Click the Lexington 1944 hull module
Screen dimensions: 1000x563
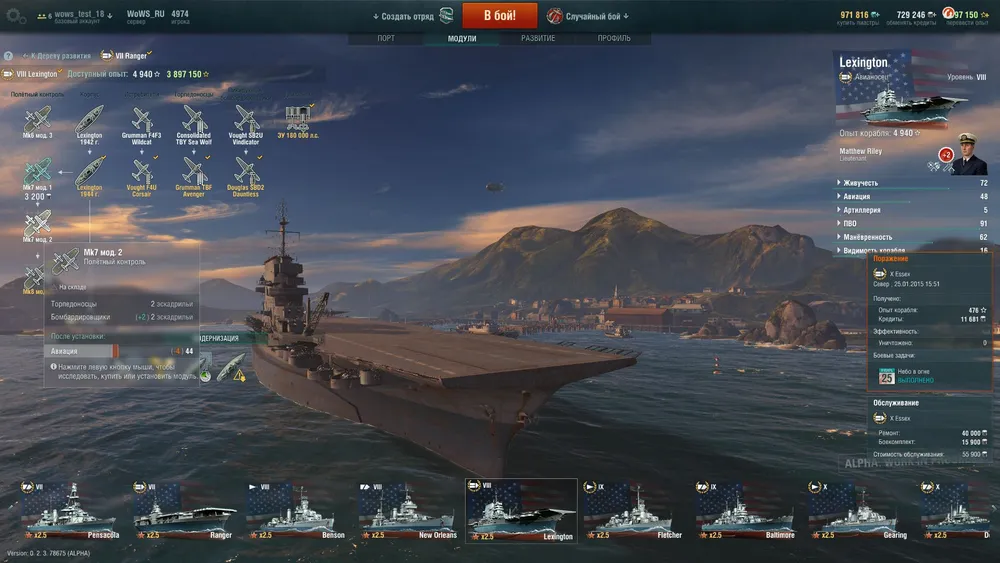click(89, 177)
